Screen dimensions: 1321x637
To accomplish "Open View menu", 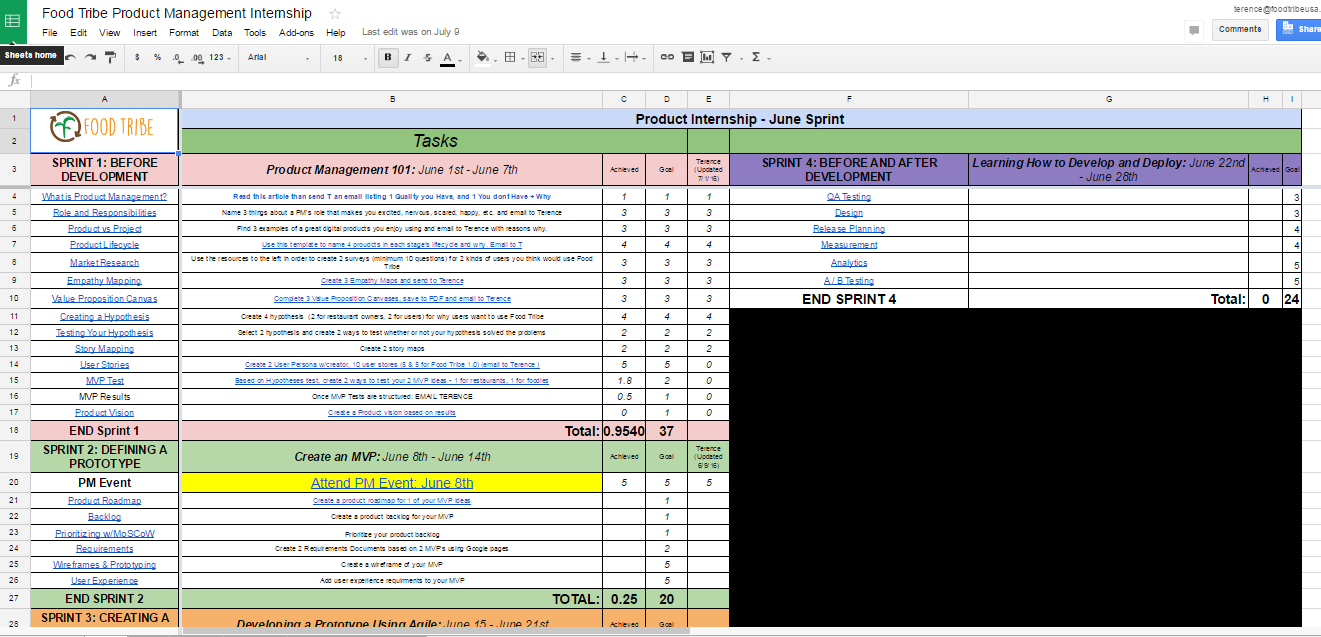I will [x=109, y=33].
